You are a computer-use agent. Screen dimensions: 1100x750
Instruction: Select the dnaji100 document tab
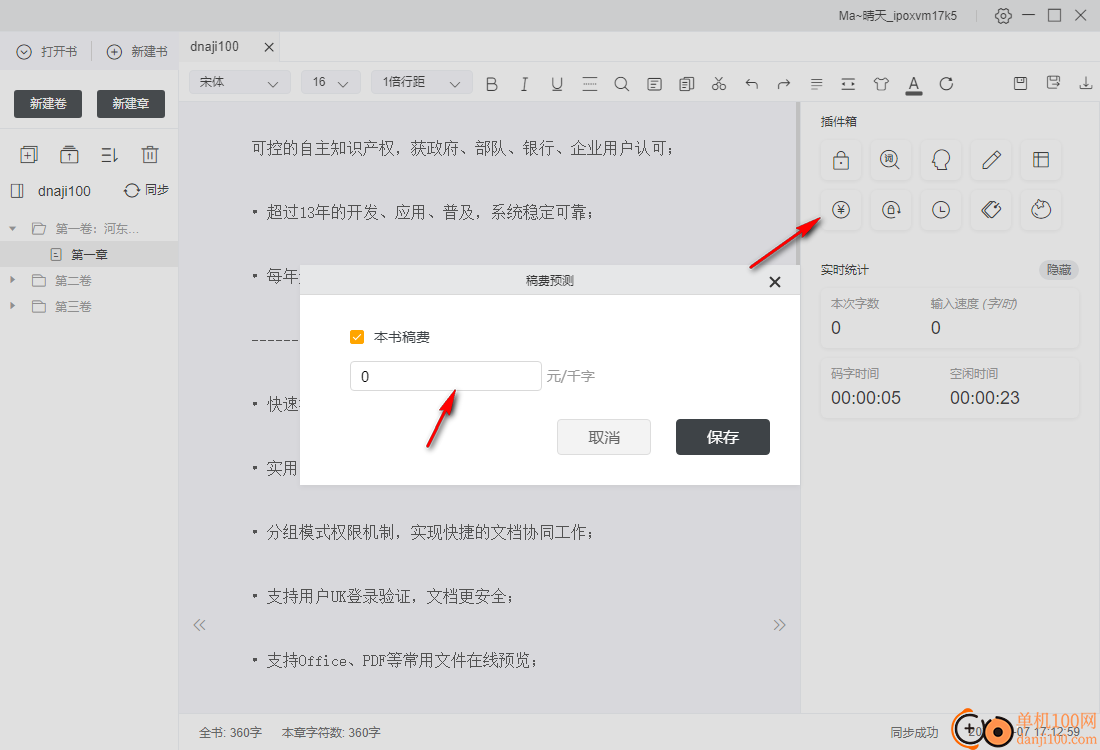tap(215, 46)
